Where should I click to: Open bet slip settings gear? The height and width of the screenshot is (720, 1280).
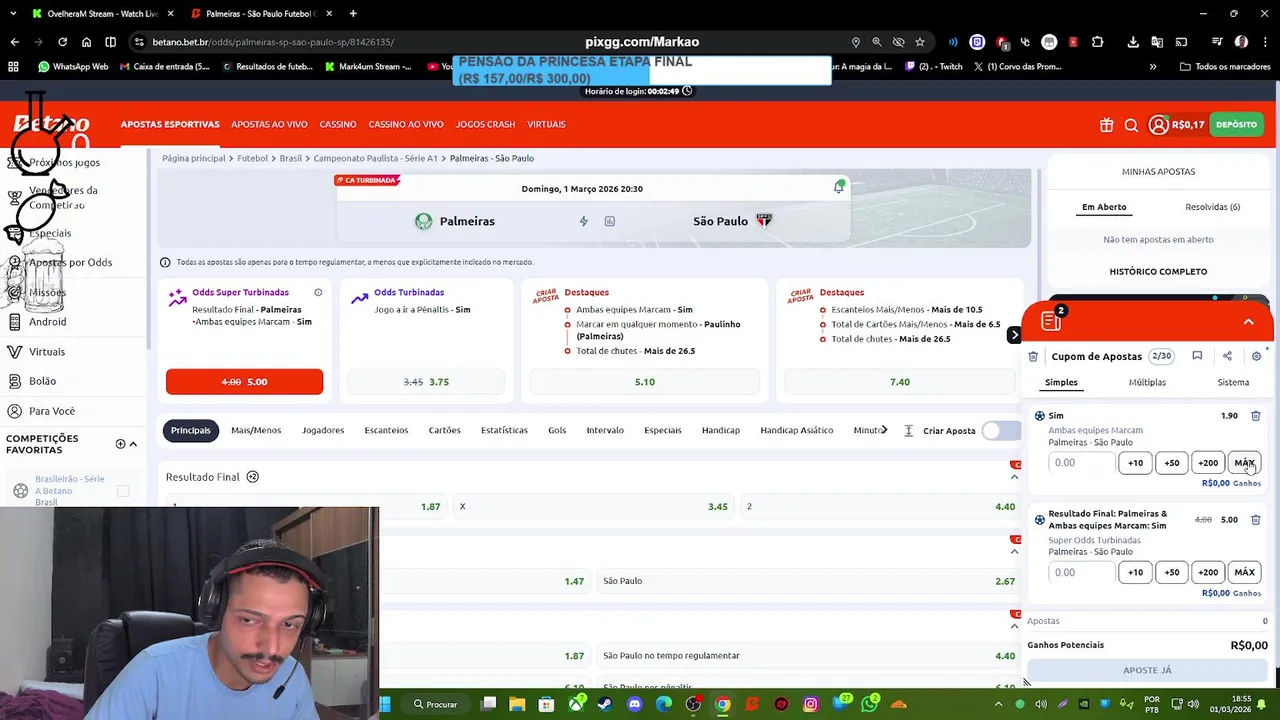click(x=1257, y=356)
